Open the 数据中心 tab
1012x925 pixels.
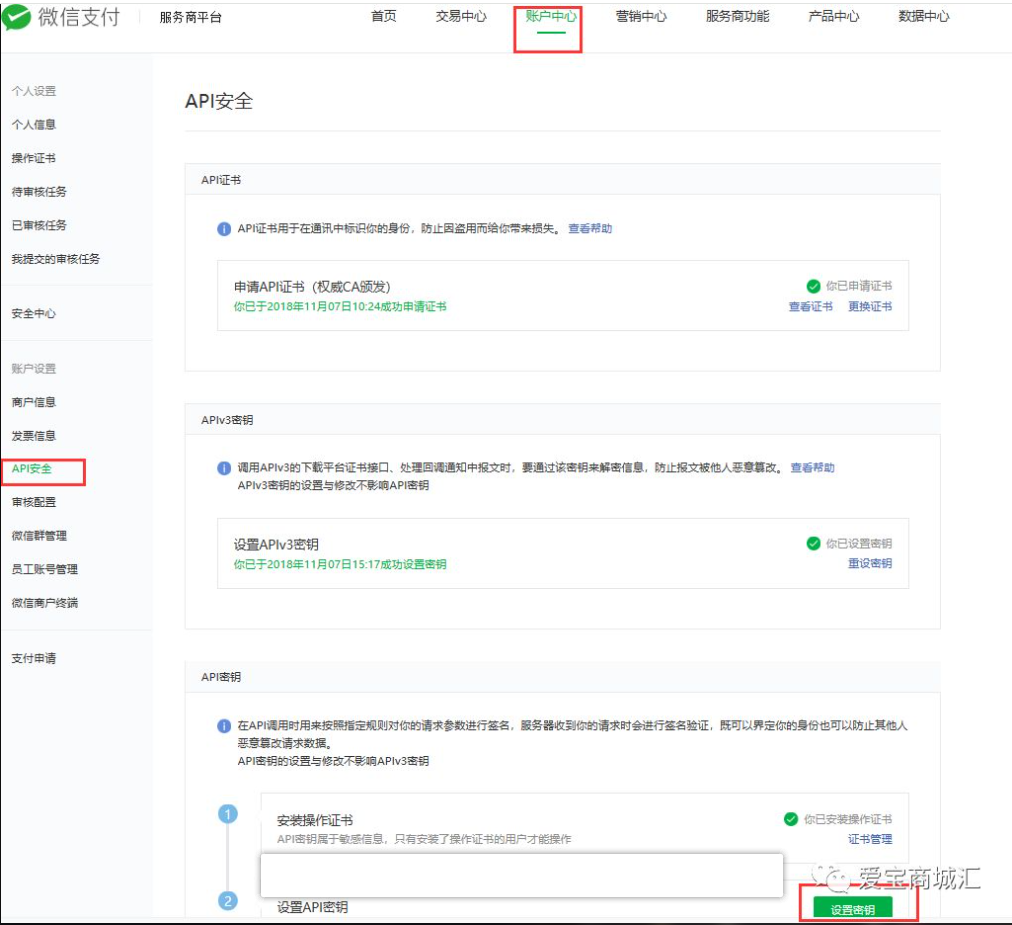(924, 16)
